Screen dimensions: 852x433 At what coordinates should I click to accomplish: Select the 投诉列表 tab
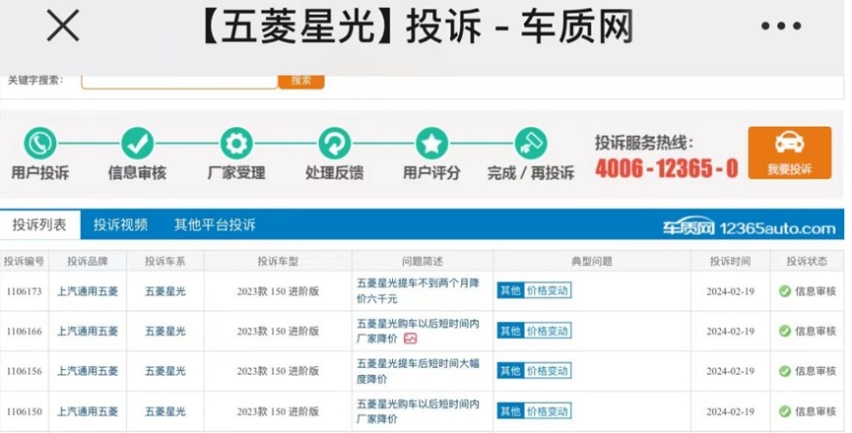click(40, 224)
